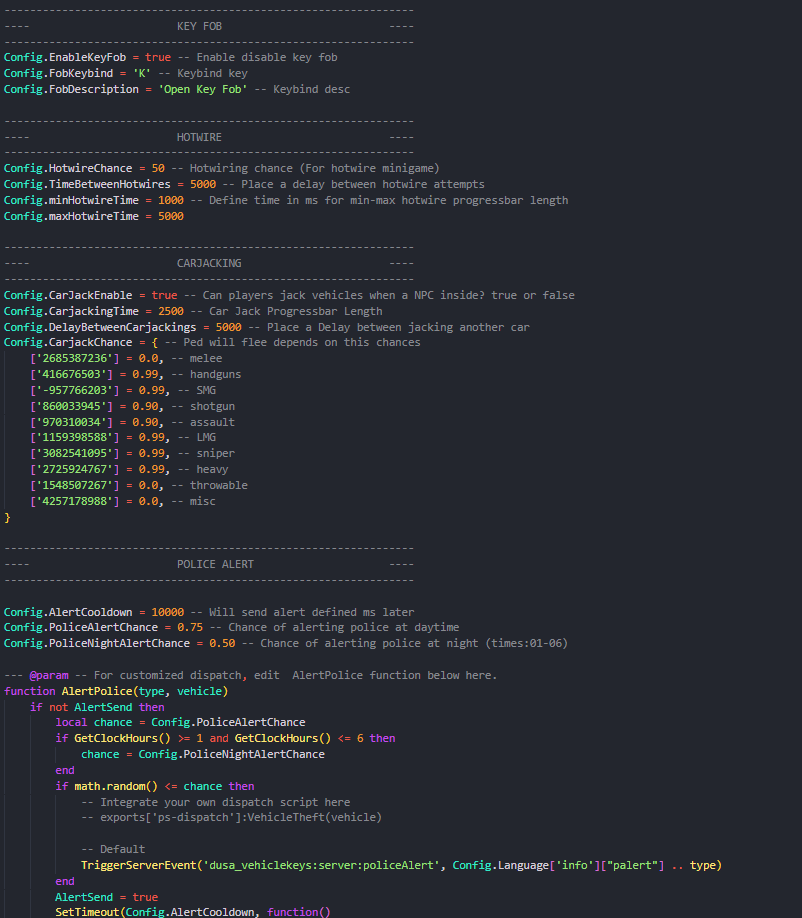Click the 'K' value of Config.FobKeybind
Screen dimensions: 802x918
pos(142,73)
